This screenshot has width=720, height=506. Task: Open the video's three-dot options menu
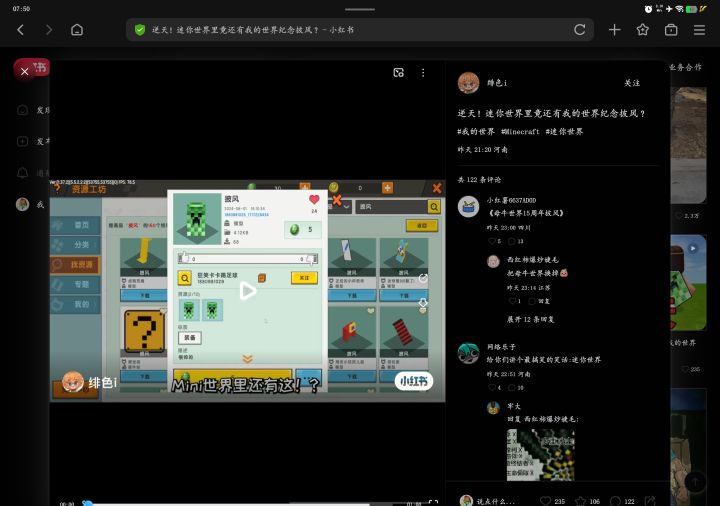point(423,73)
